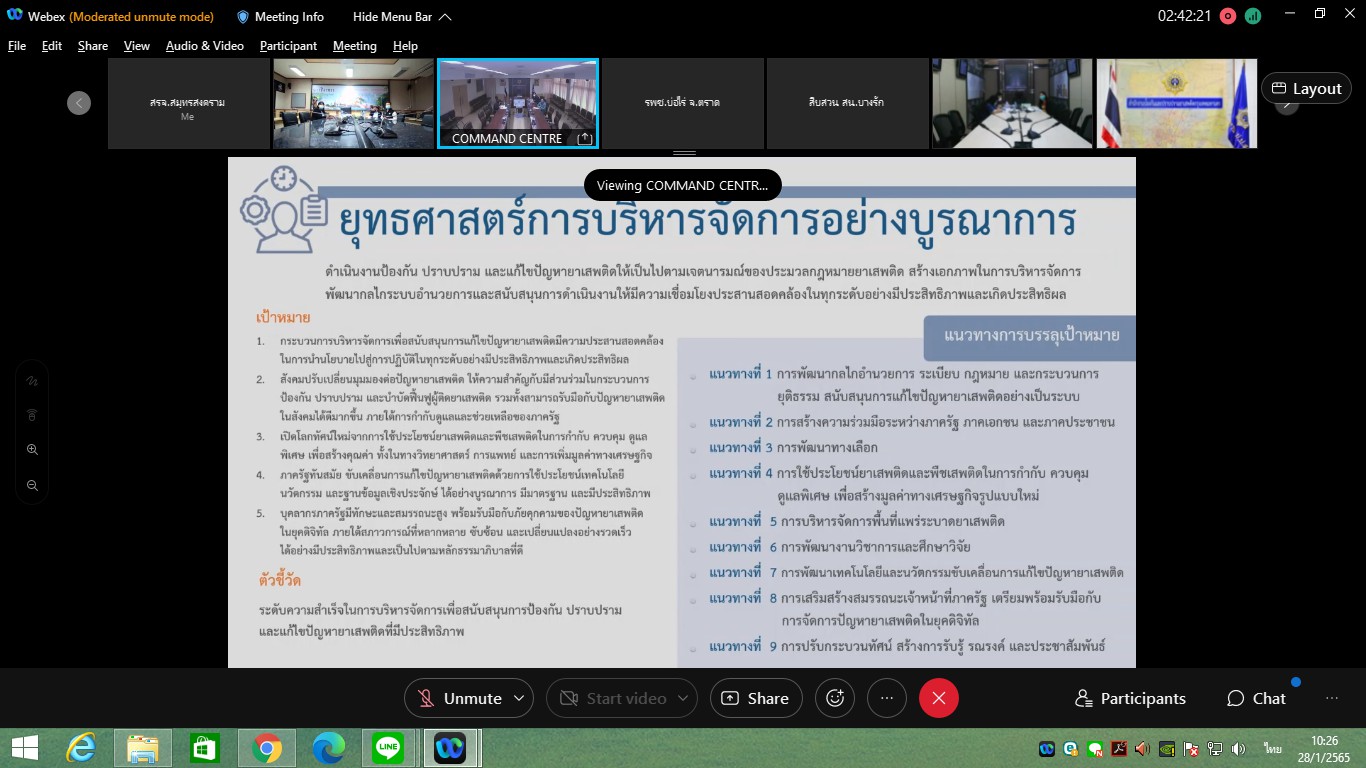The image size is (1366, 768).
Task: Zoom in on the shared screen
Action: (x=32, y=450)
